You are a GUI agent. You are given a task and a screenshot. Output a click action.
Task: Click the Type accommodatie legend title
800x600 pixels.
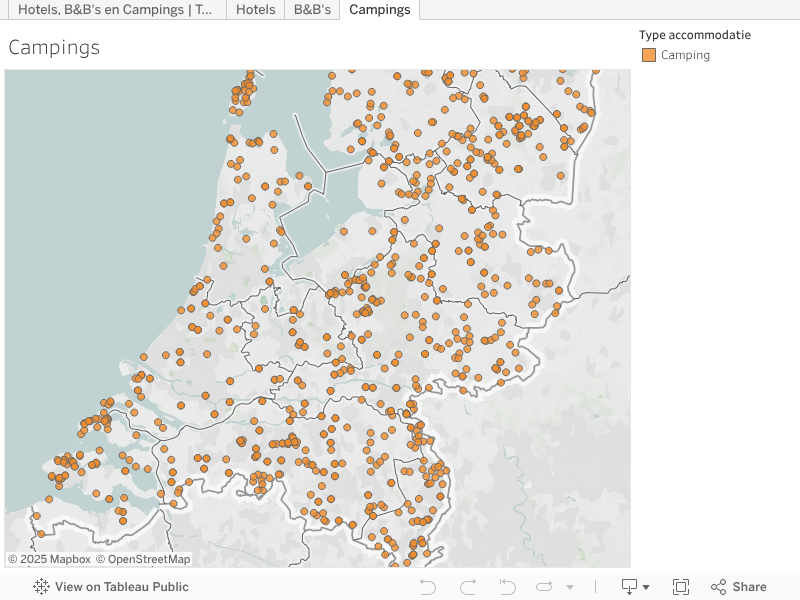pos(695,35)
